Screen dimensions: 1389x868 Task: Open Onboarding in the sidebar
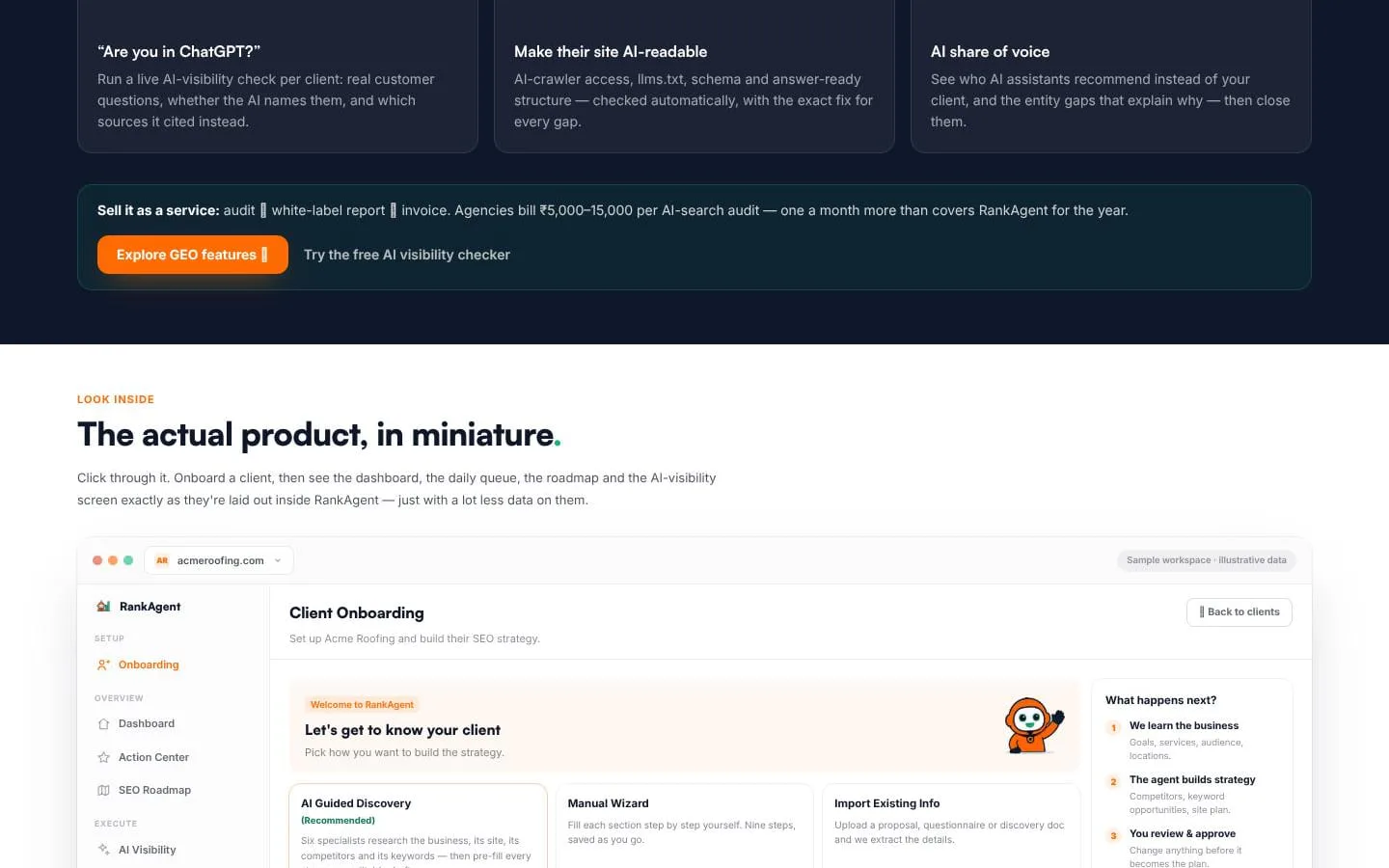click(x=173, y=665)
